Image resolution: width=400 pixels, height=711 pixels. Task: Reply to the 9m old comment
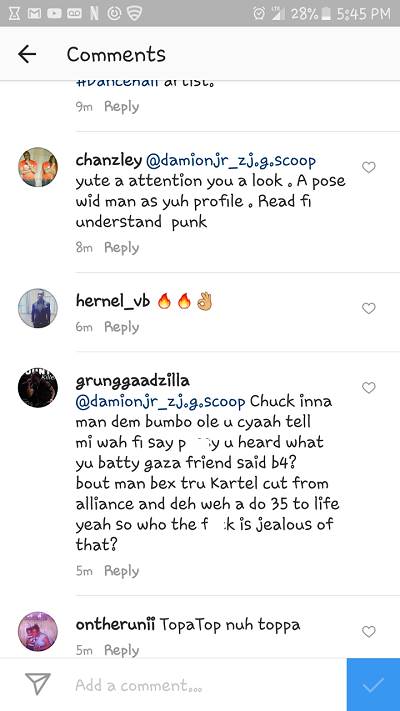(122, 107)
